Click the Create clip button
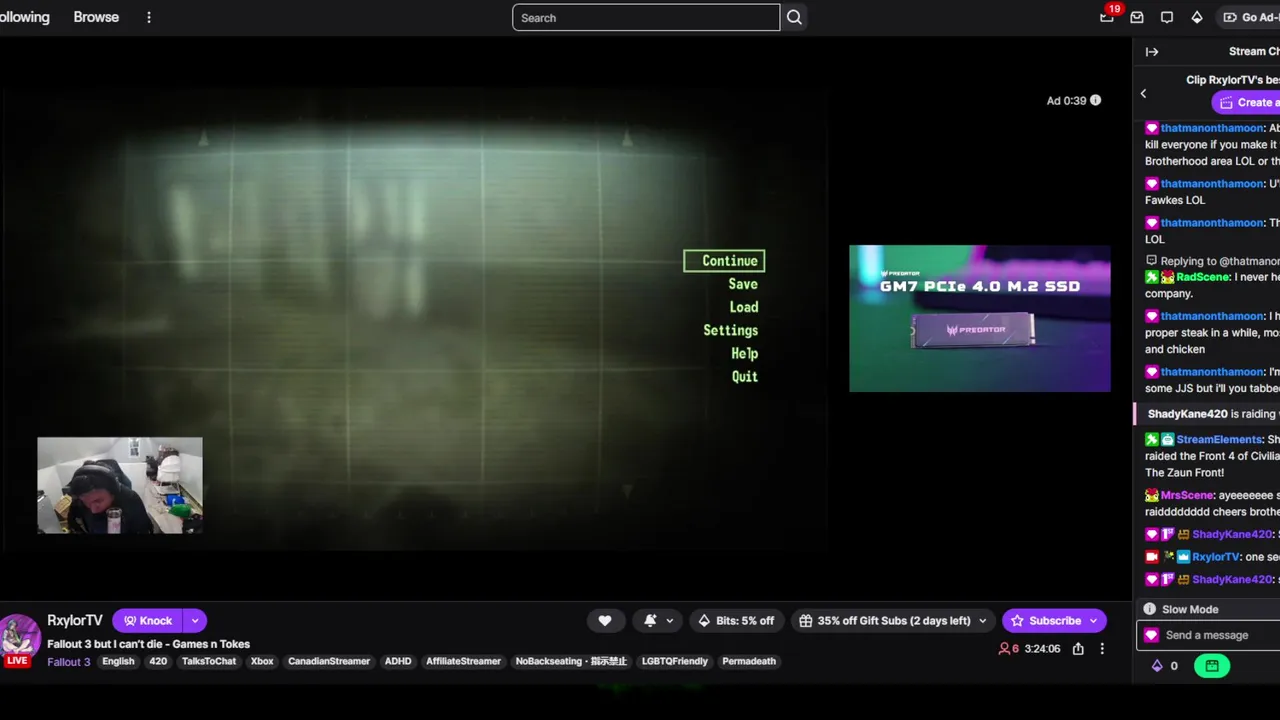The image size is (1280, 720). pyautogui.click(x=1246, y=102)
